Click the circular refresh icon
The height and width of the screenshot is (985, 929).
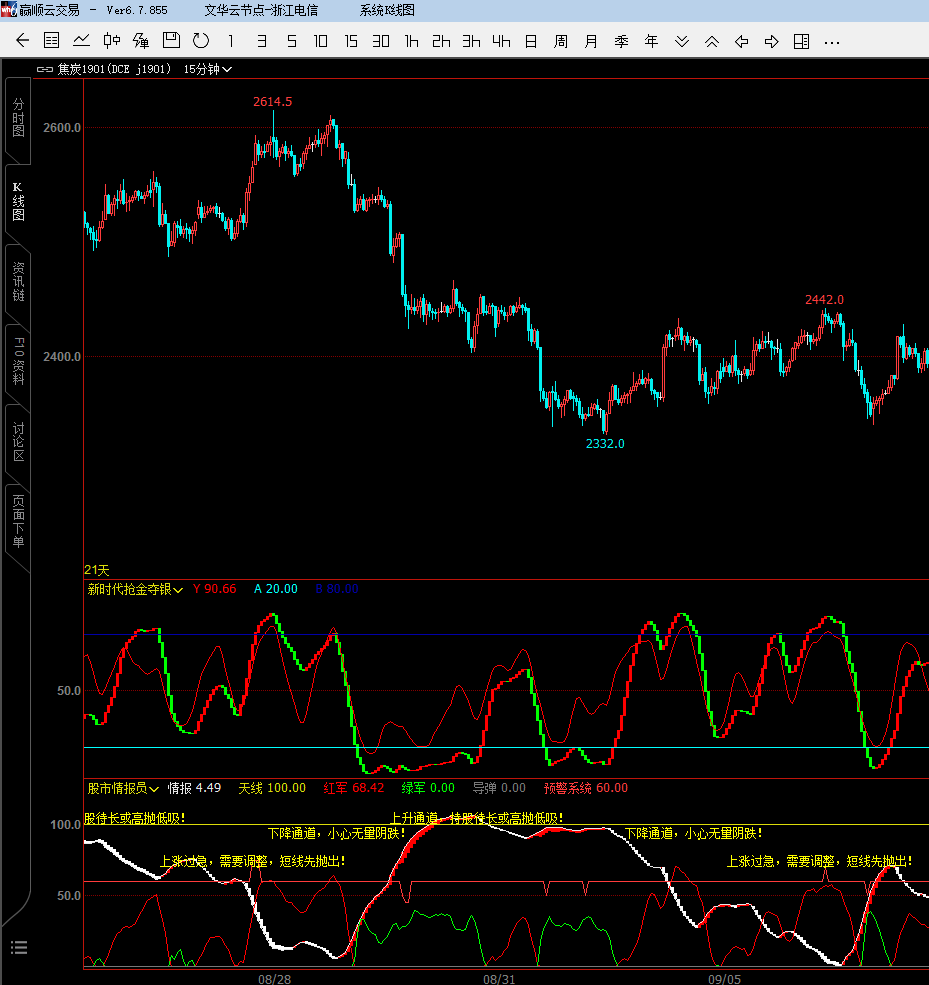201,41
